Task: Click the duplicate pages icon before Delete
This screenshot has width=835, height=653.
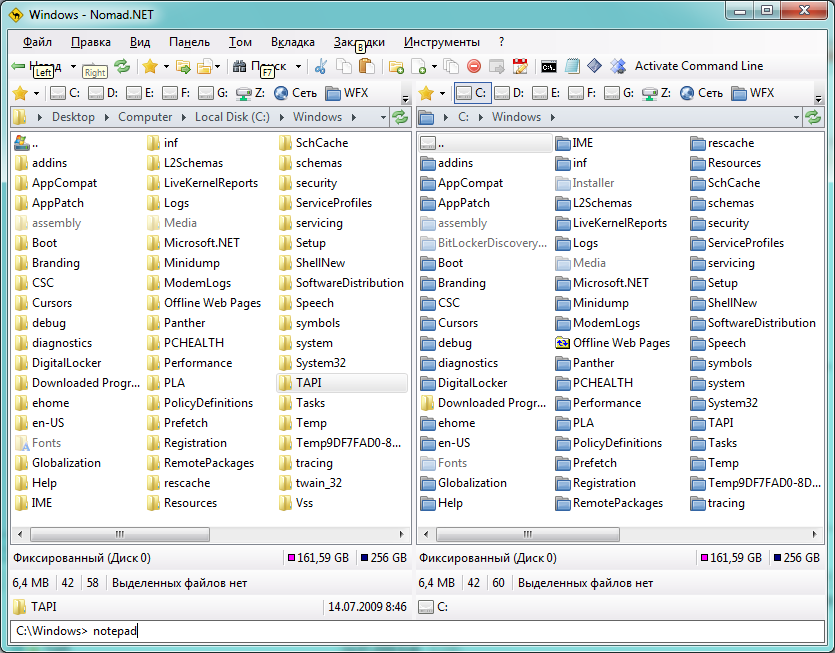Action: pos(452,66)
